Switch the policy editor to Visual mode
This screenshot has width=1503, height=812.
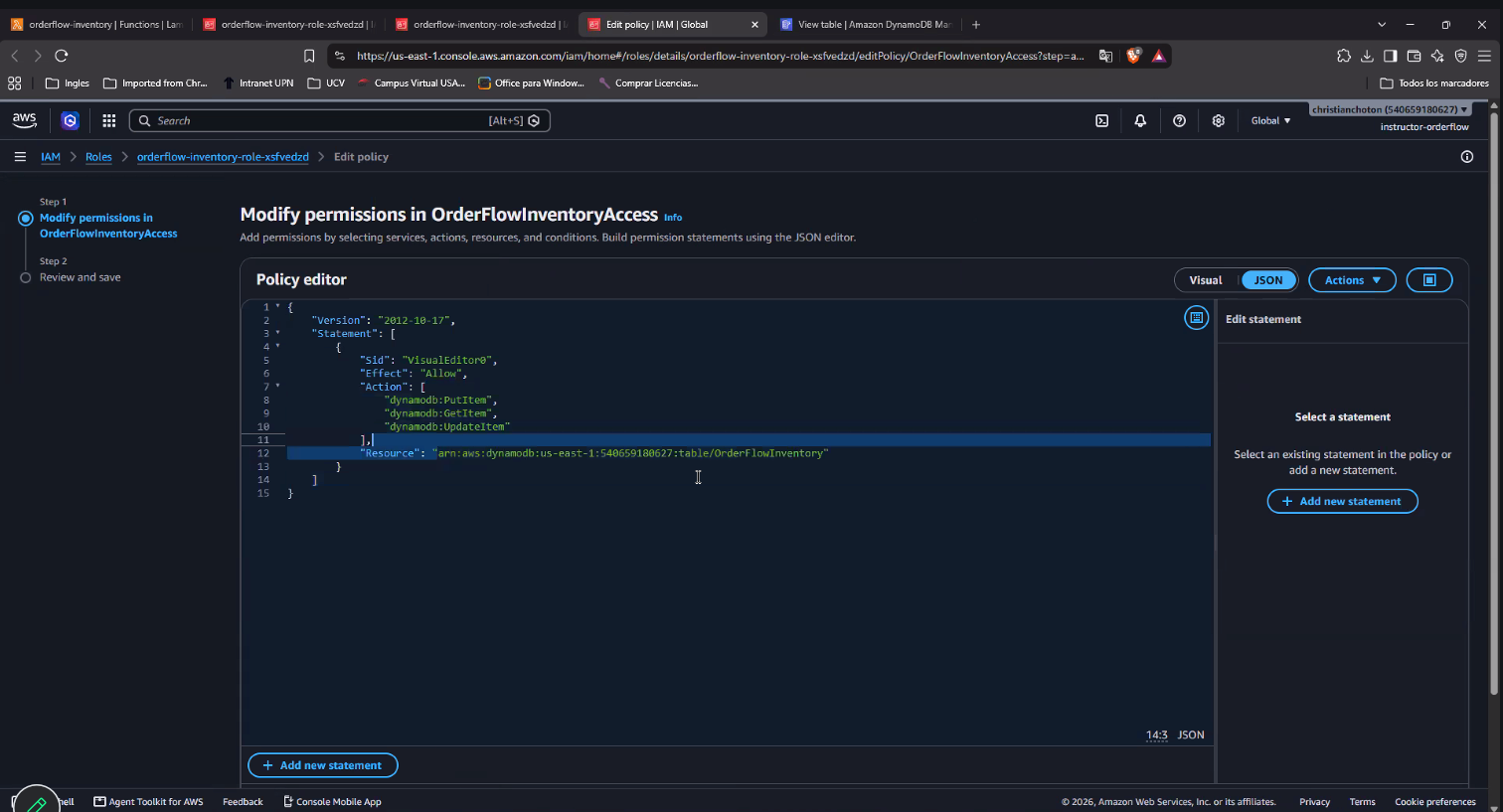click(x=1206, y=280)
